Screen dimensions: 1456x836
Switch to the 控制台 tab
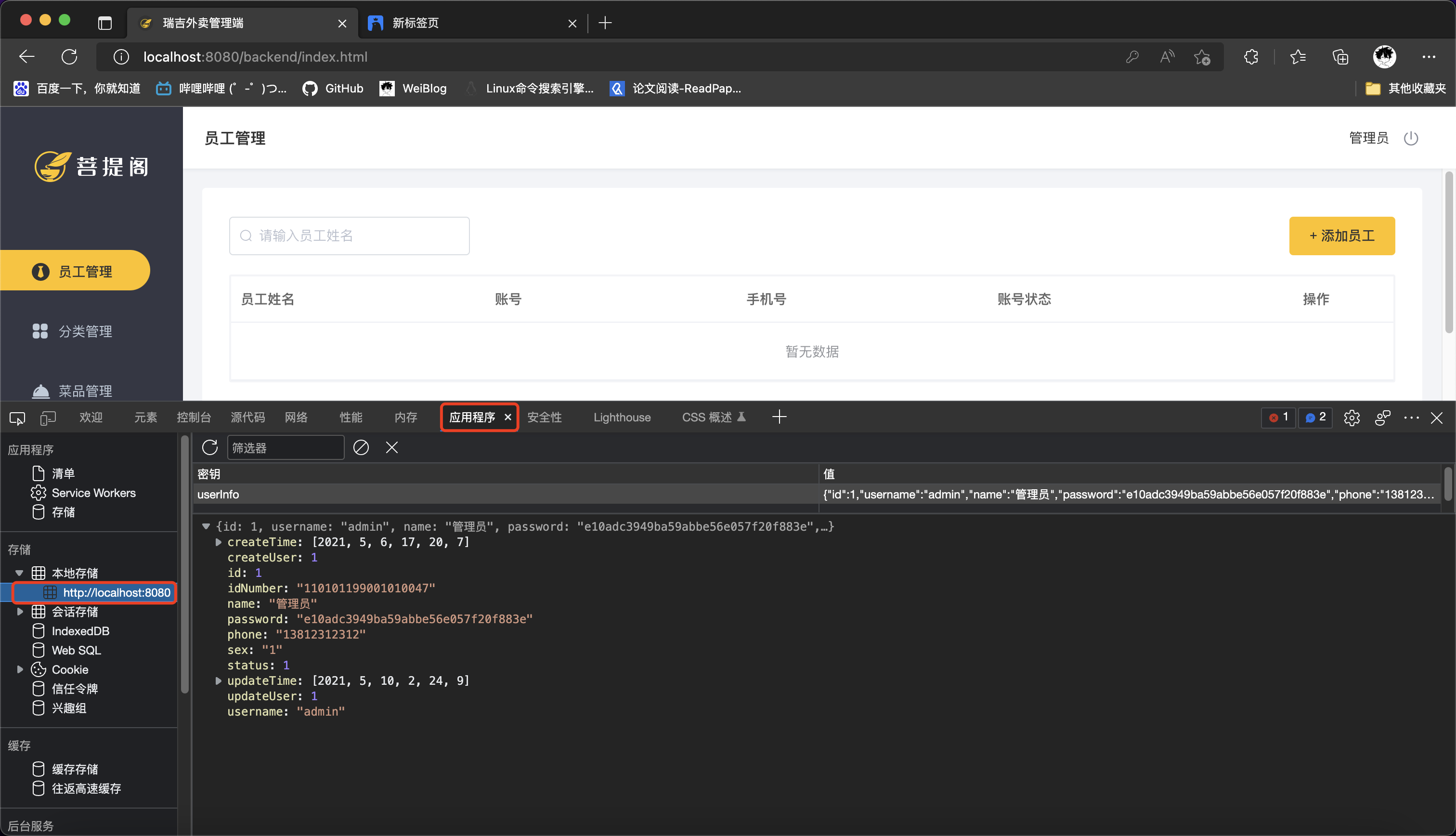coord(194,418)
